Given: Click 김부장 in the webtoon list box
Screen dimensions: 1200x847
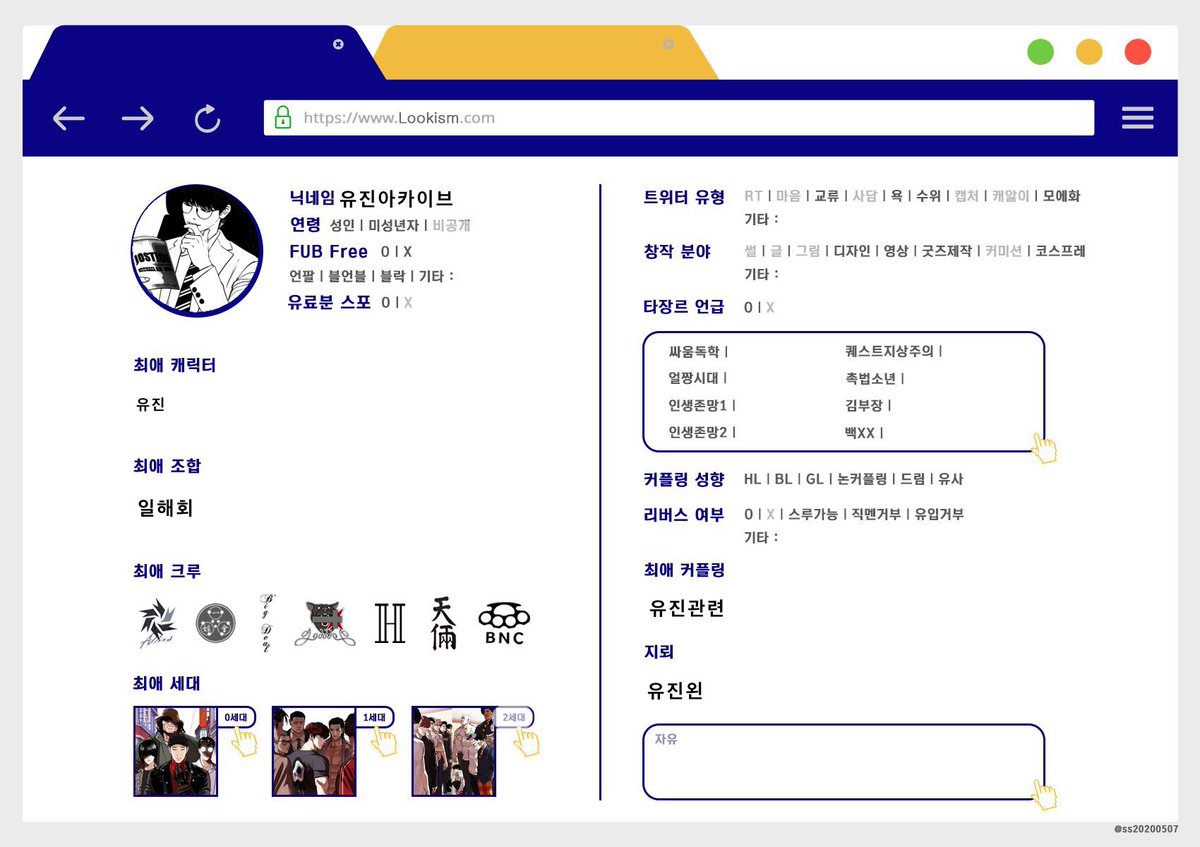Looking at the screenshot, I should tap(864, 405).
